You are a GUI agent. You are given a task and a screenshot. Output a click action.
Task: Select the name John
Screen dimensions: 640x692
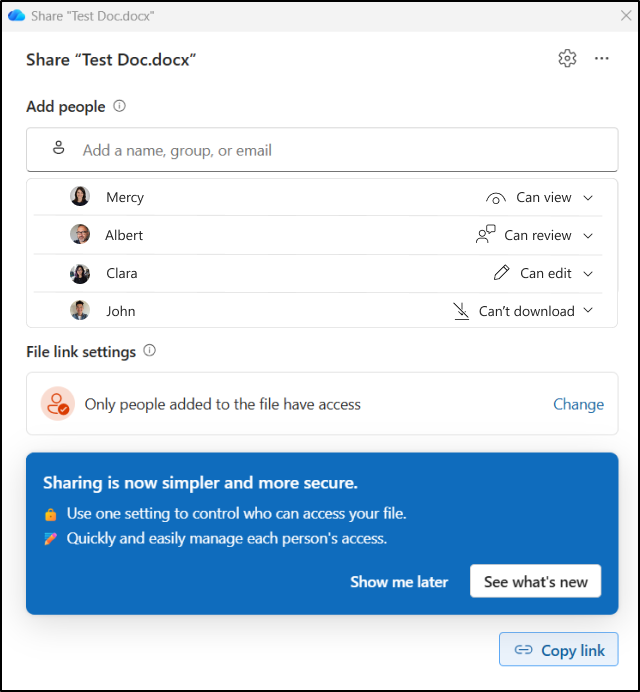120,311
